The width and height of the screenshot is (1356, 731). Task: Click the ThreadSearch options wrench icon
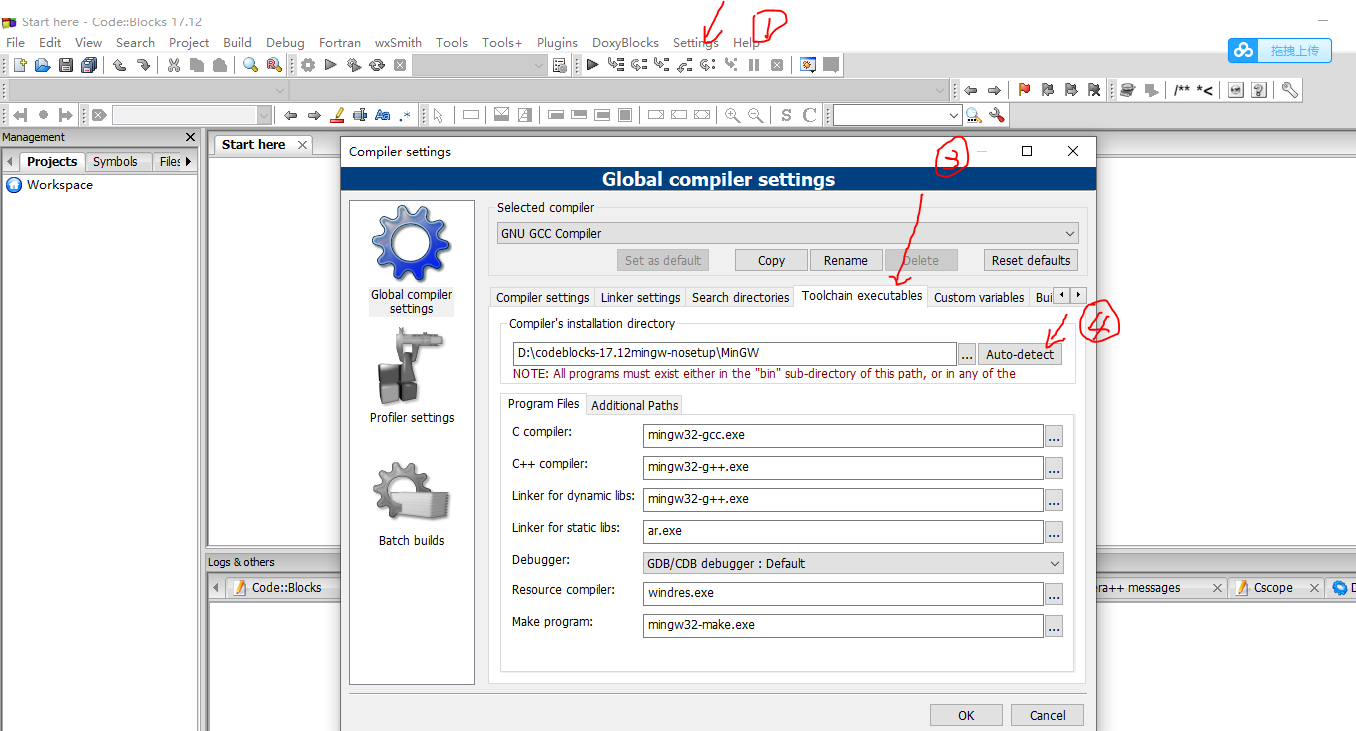996,115
